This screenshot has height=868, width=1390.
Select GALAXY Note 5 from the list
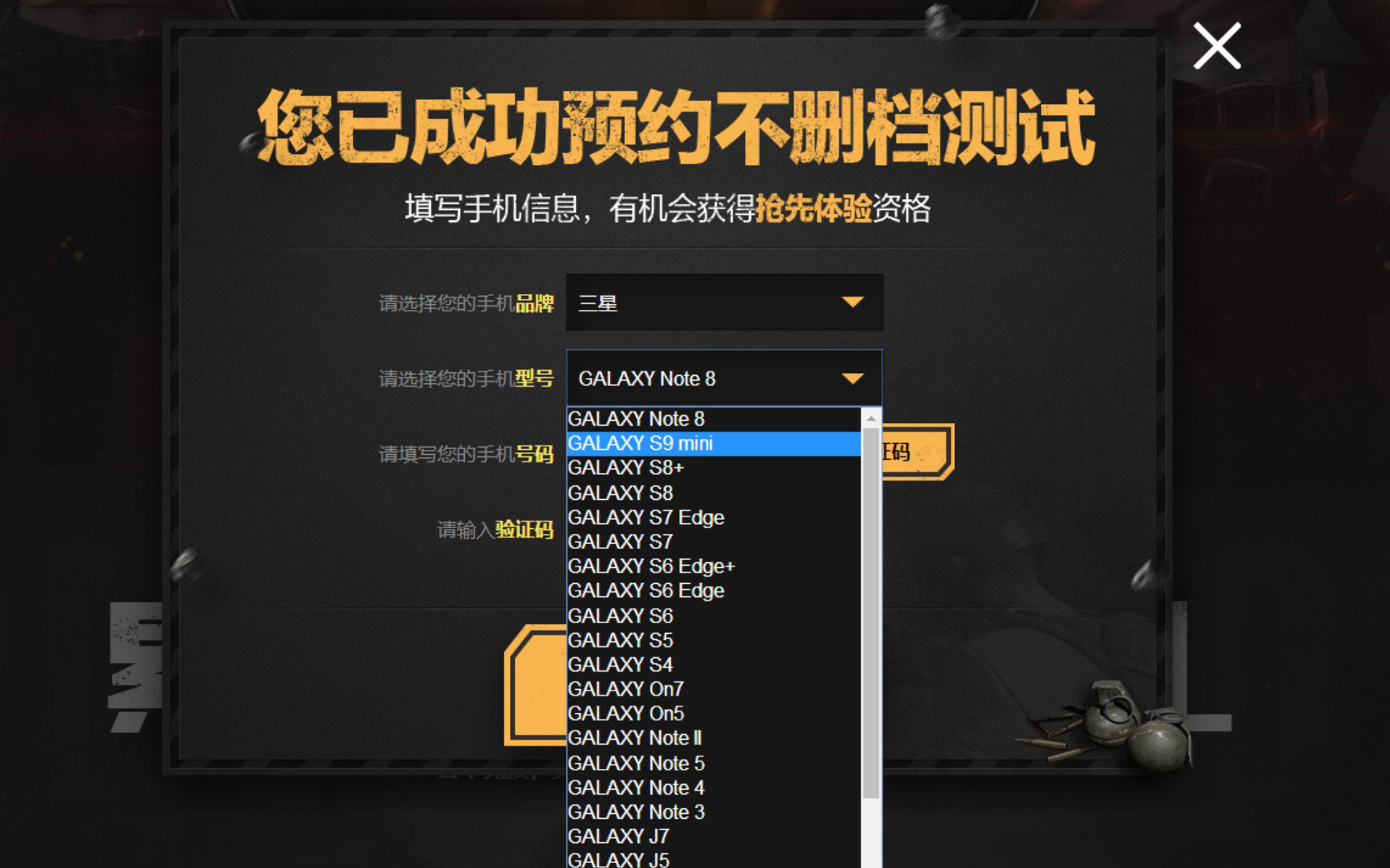point(713,763)
